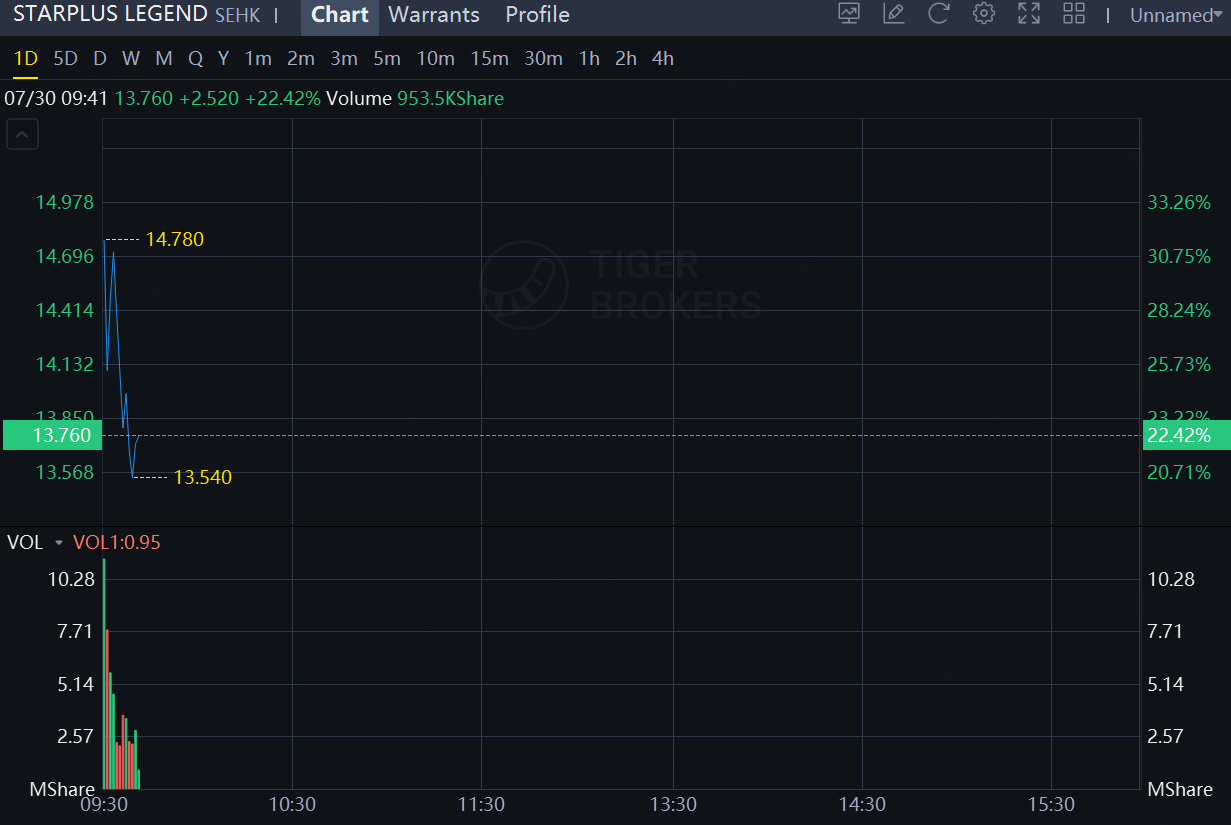Switch to the Chart tab

coord(340,15)
